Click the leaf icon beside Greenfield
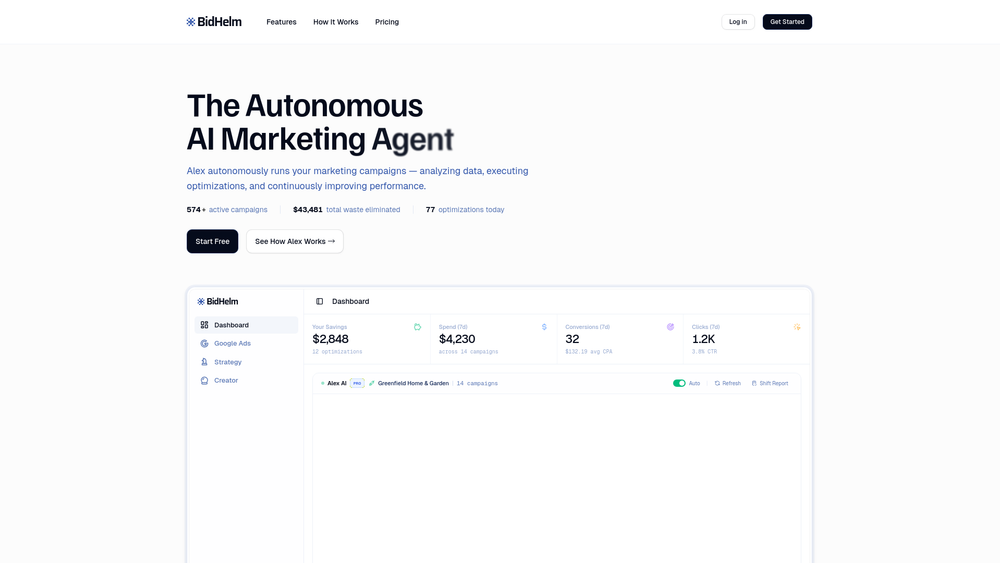 coord(372,383)
